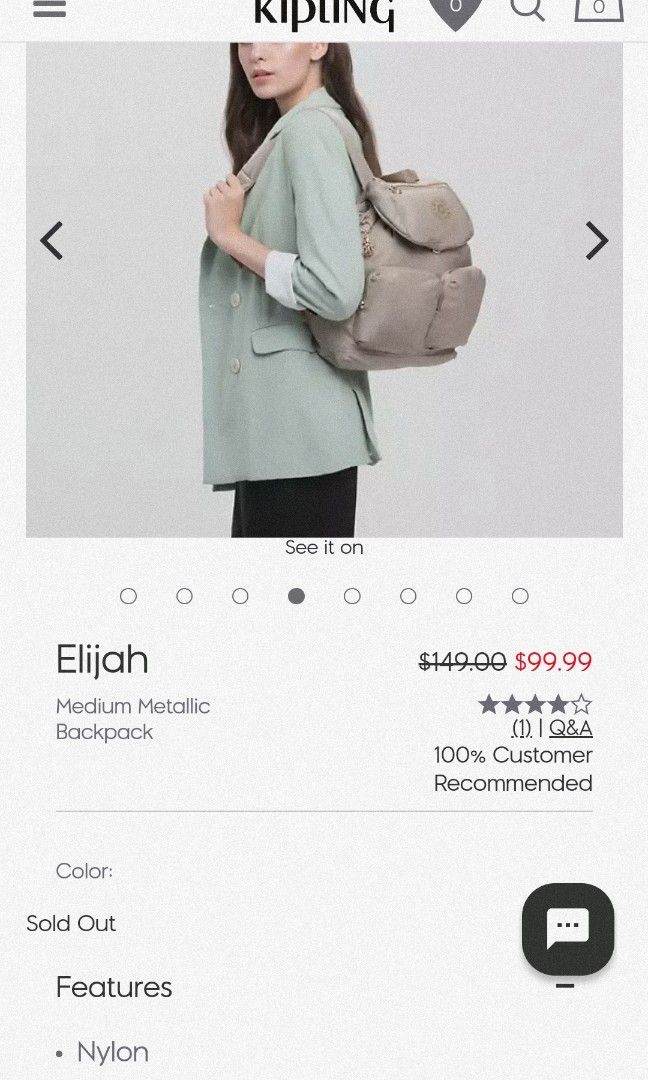Open the live chat bubble
The width and height of the screenshot is (648, 1080).
coord(568,928)
